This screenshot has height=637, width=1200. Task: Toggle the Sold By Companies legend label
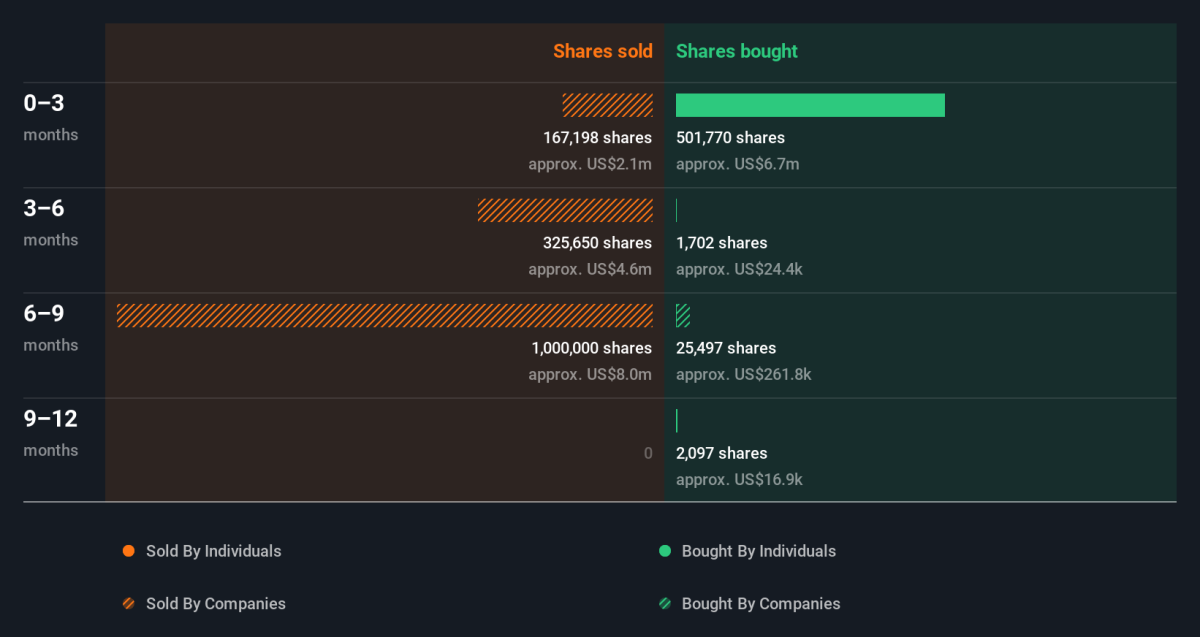point(215,604)
